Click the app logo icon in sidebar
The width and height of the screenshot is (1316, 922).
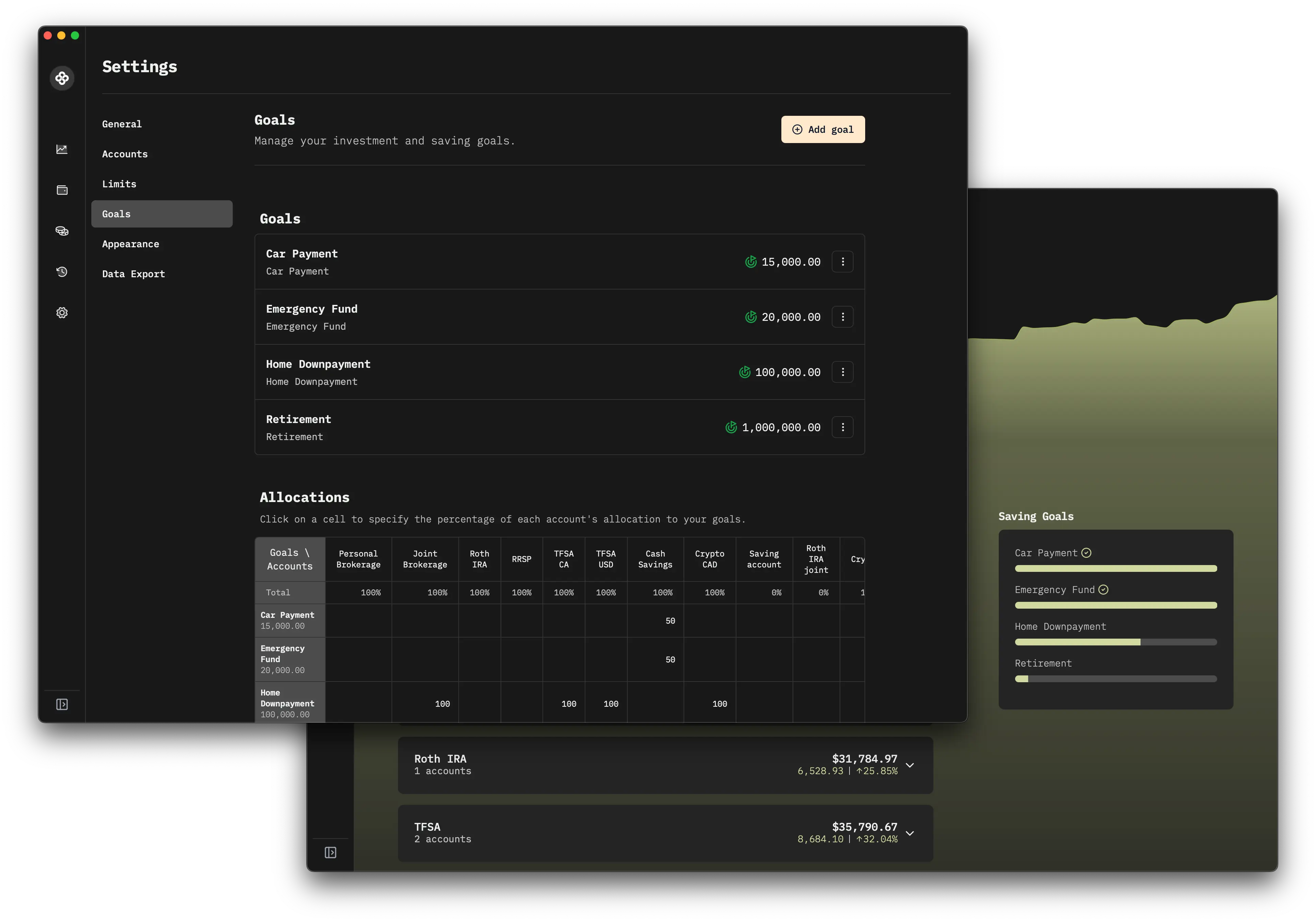[62, 78]
